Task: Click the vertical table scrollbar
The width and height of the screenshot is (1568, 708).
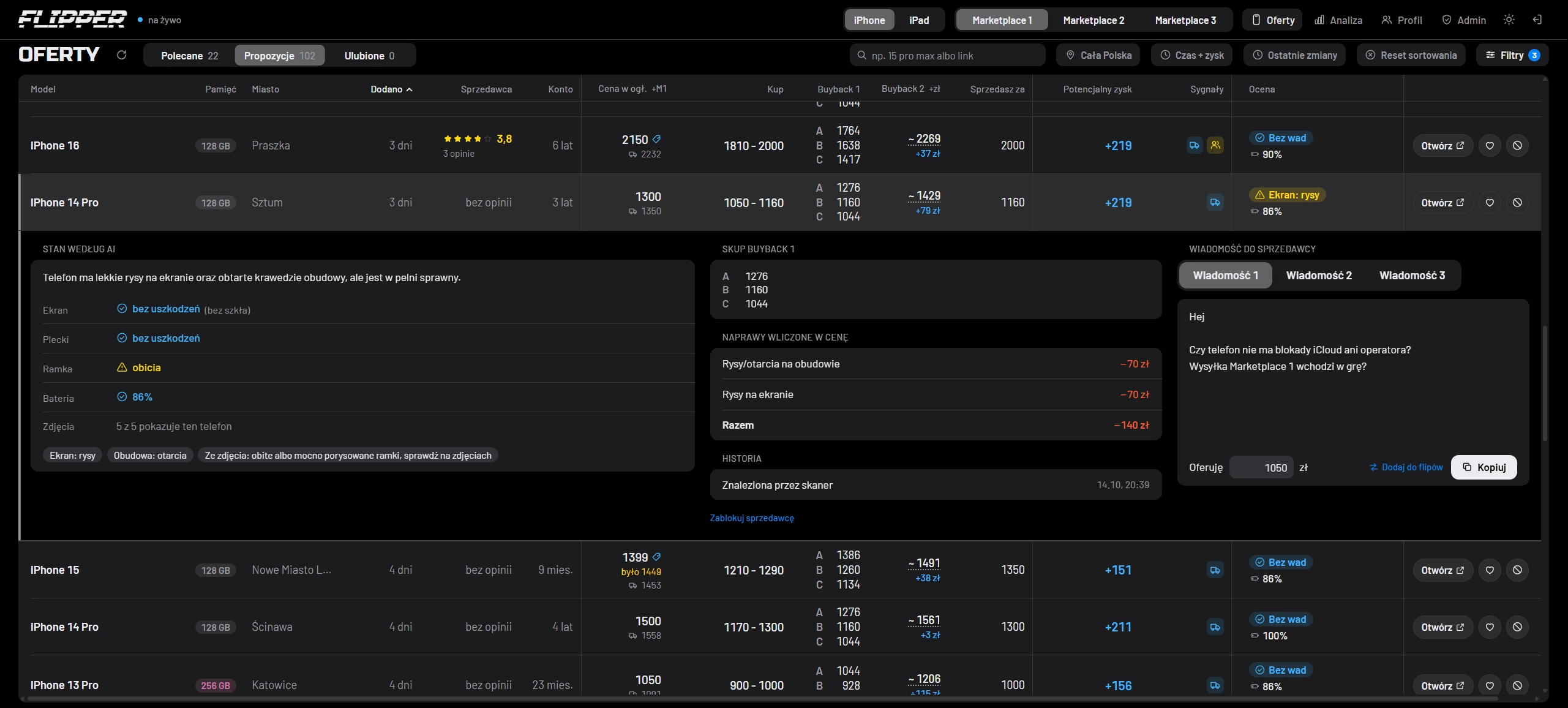Action: [1545, 383]
